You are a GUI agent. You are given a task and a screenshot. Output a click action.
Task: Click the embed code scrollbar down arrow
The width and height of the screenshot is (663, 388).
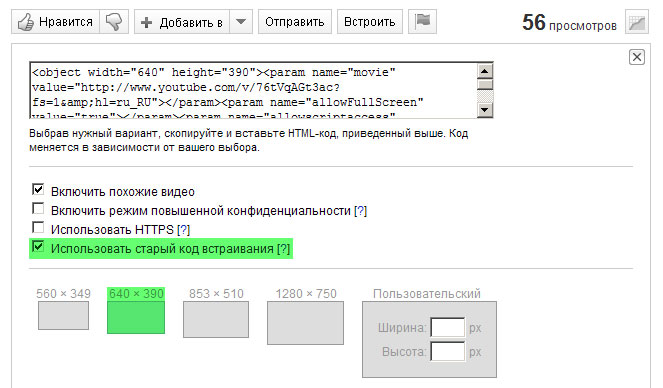click(485, 110)
